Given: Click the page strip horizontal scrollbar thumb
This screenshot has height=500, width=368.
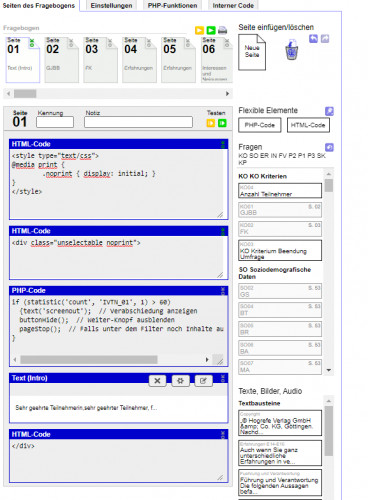Looking at the screenshot, I should [25, 94].
